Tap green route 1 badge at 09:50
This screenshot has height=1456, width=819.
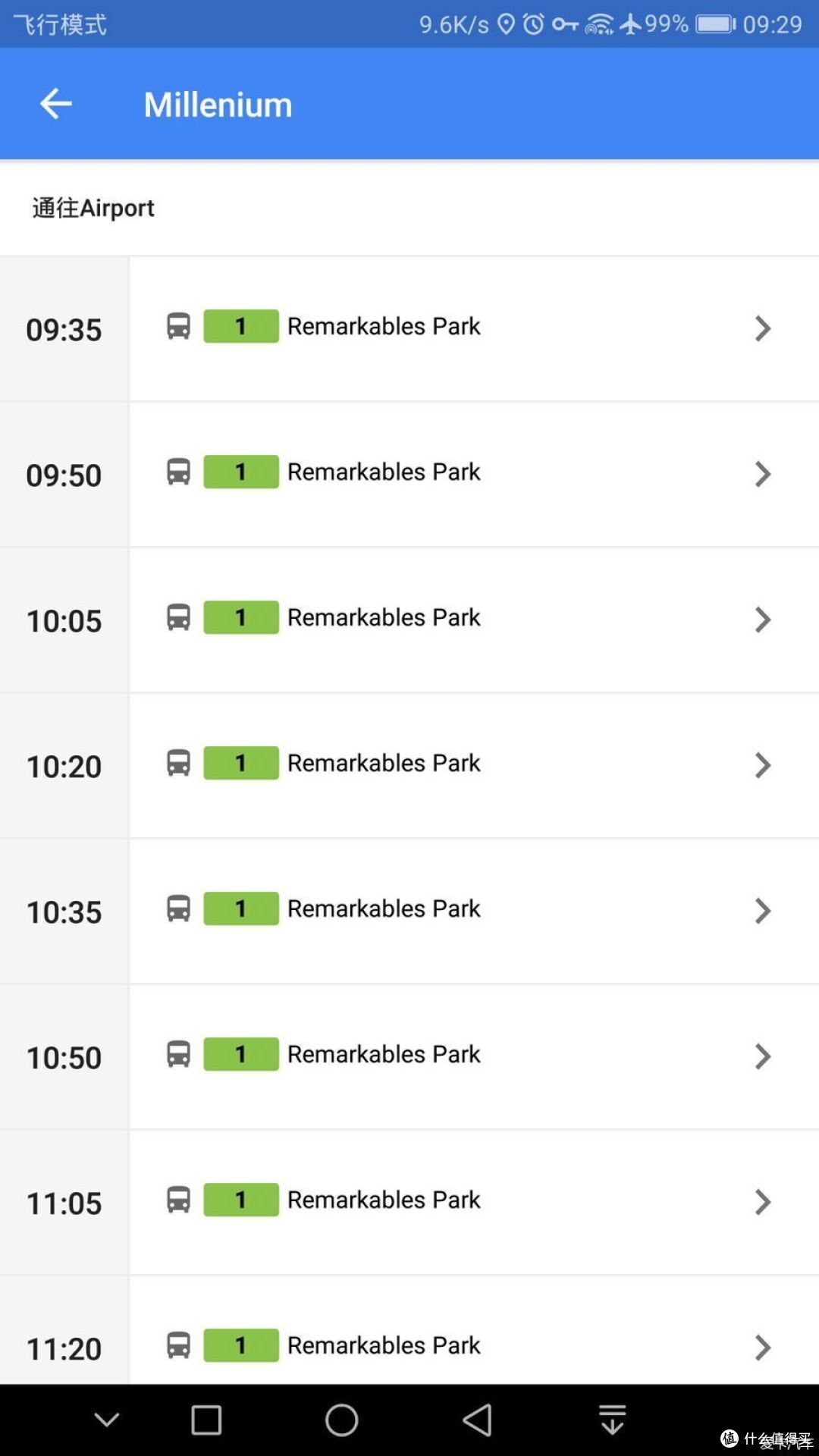[x=241, y=472]
